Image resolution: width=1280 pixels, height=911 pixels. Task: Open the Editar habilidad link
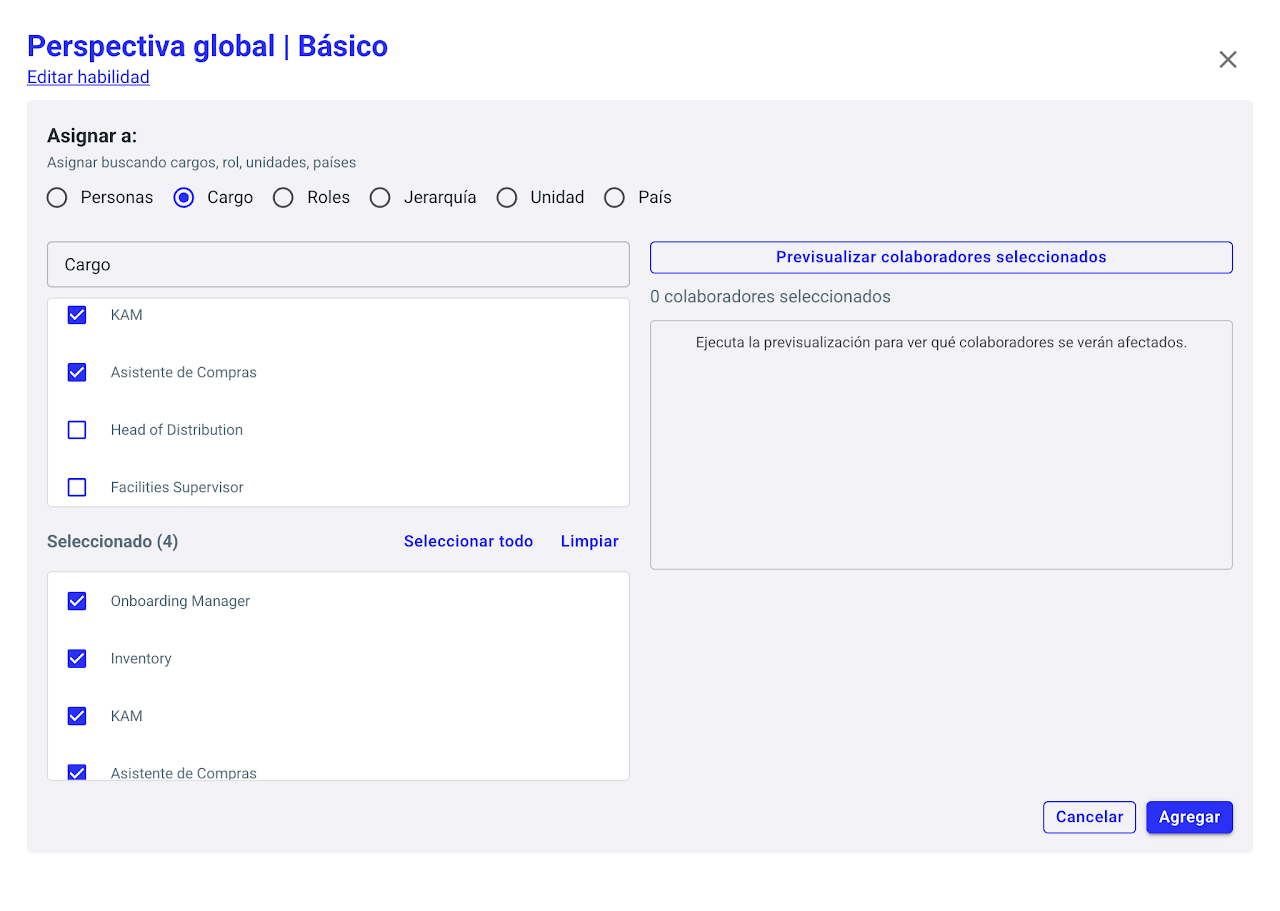tap(88, 77)
